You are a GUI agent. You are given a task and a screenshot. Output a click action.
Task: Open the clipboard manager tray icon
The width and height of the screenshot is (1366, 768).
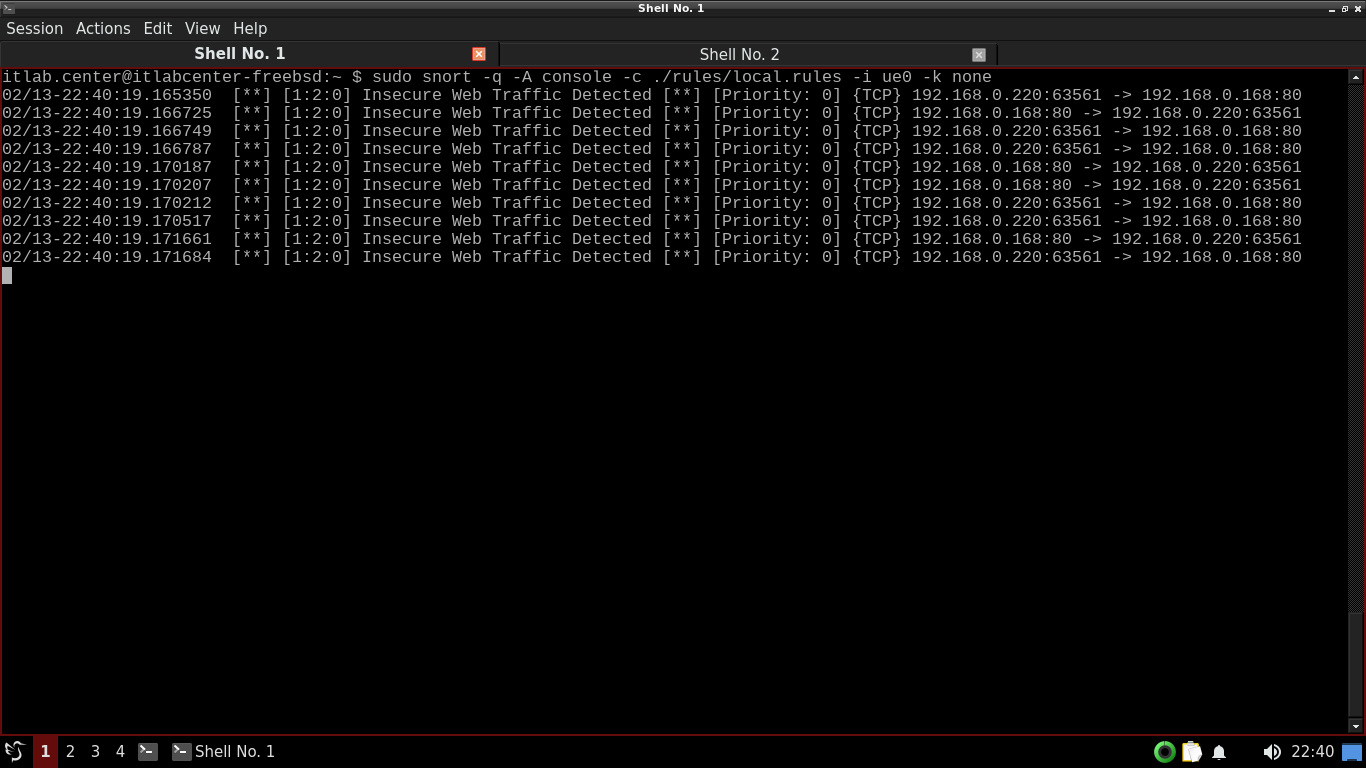[1191, 752]
